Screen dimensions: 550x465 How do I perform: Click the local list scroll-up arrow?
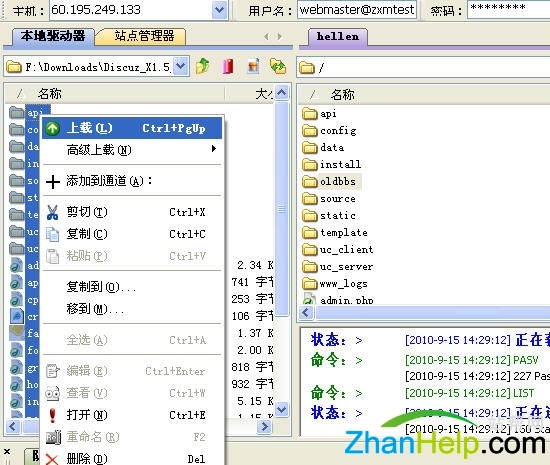[282, 93]
